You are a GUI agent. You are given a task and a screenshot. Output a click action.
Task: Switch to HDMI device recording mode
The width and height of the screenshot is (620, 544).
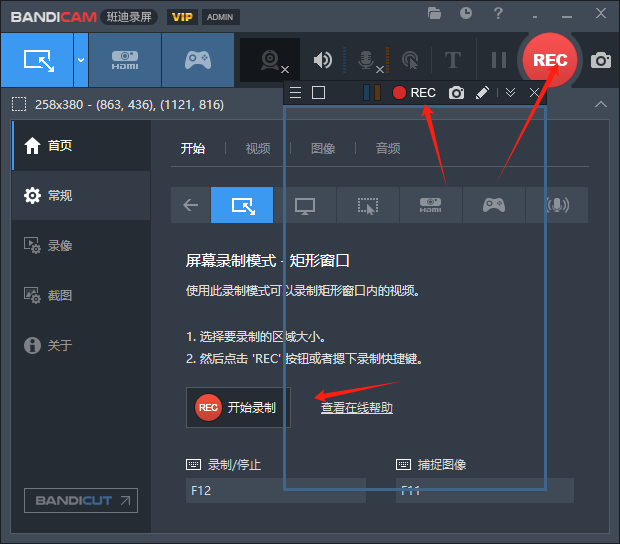pyautogui.click(x=125, y=60)
